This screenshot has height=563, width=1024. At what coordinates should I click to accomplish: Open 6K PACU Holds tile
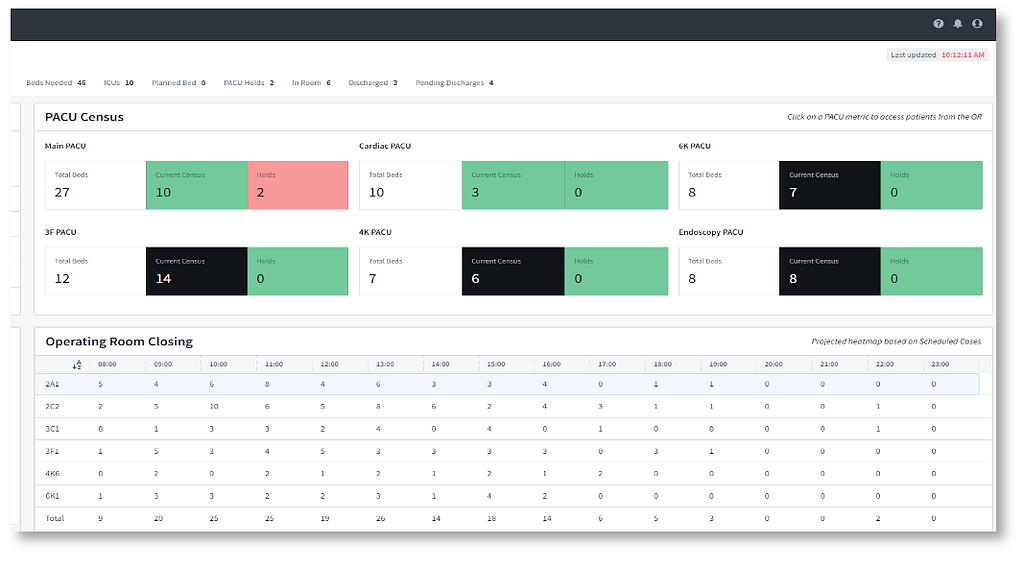932,185
